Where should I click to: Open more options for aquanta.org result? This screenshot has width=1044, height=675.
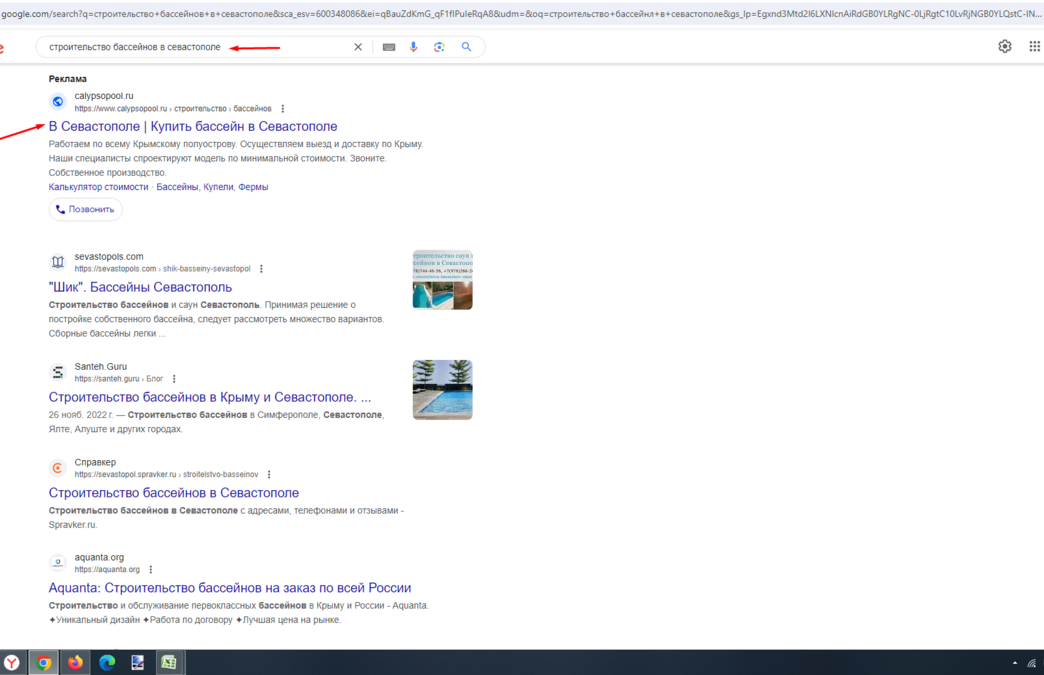(150, 570)
